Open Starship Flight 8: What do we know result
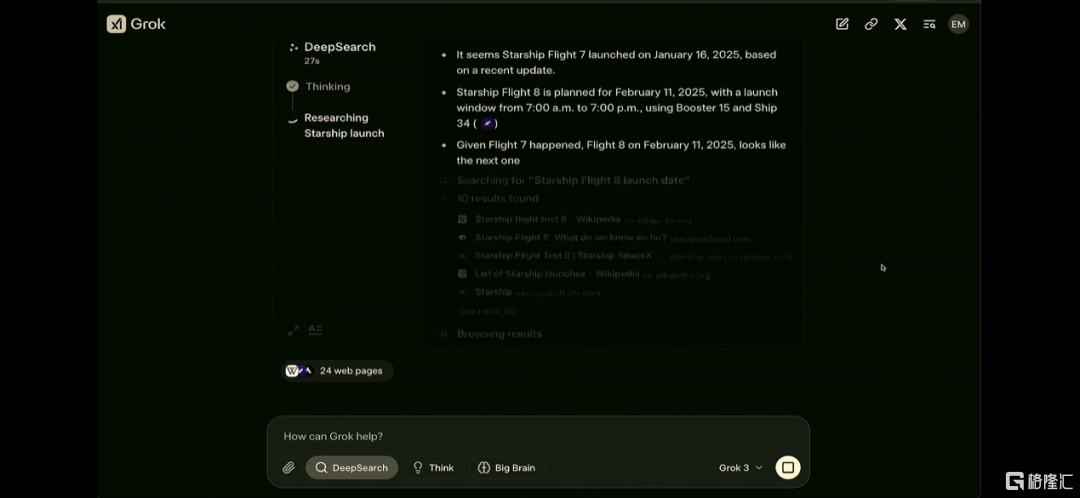The height and width of the screenshot is (498, 1080). (x=571, y=238)
